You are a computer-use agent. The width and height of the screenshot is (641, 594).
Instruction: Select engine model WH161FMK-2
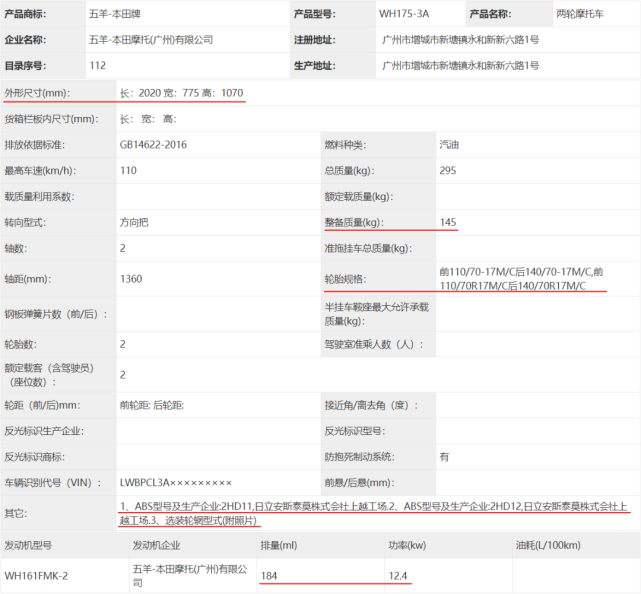36,576
